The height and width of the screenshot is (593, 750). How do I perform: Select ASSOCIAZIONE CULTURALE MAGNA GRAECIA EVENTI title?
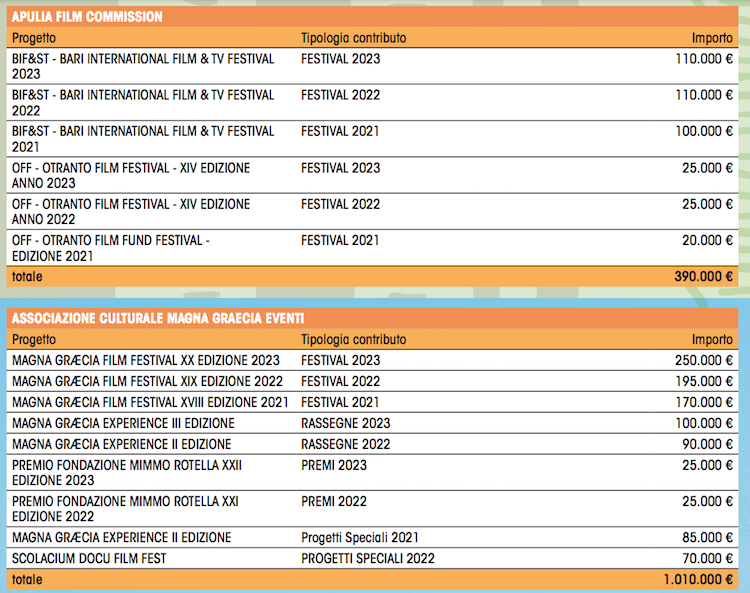pyautogui.click(x=157, y=318)
